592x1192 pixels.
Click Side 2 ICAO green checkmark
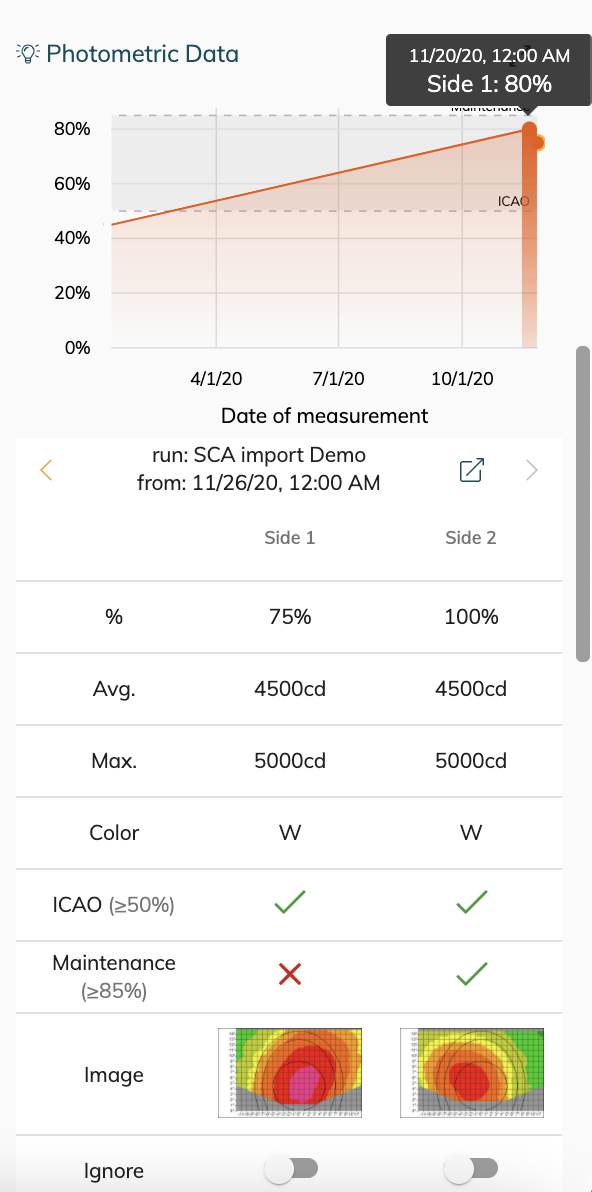[x=471, y=902]
